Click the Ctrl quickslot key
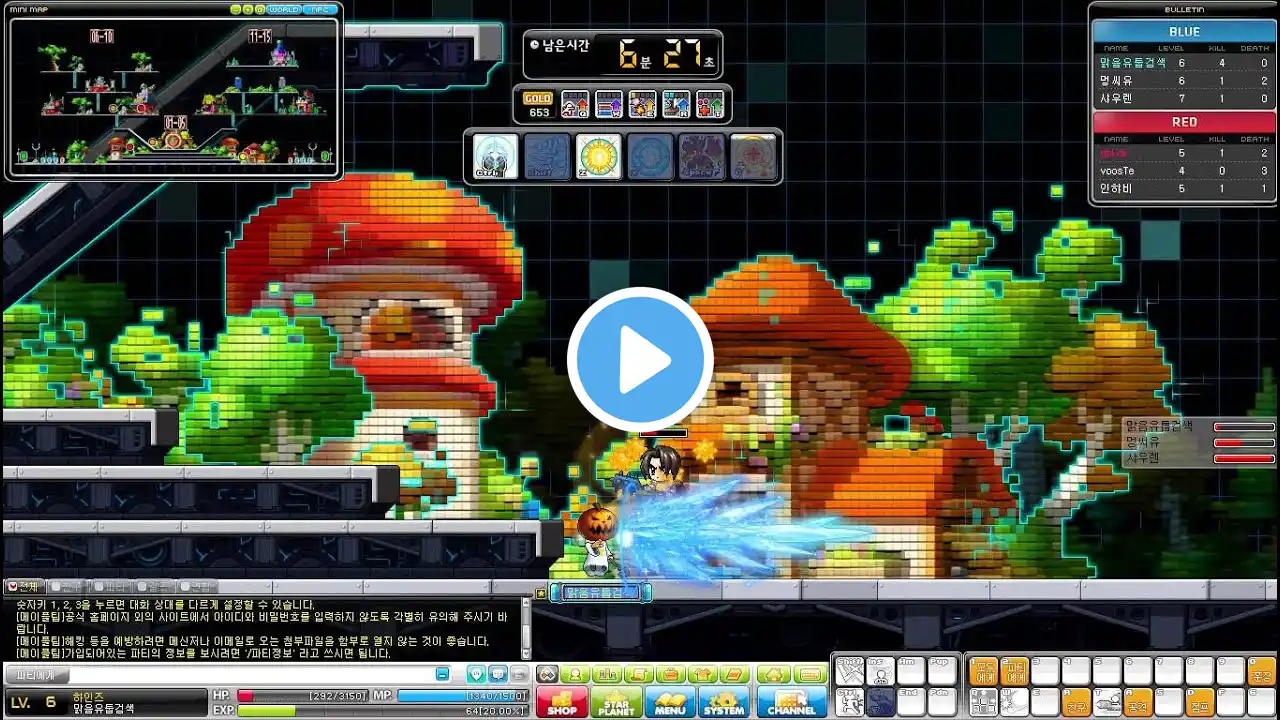 849,702
